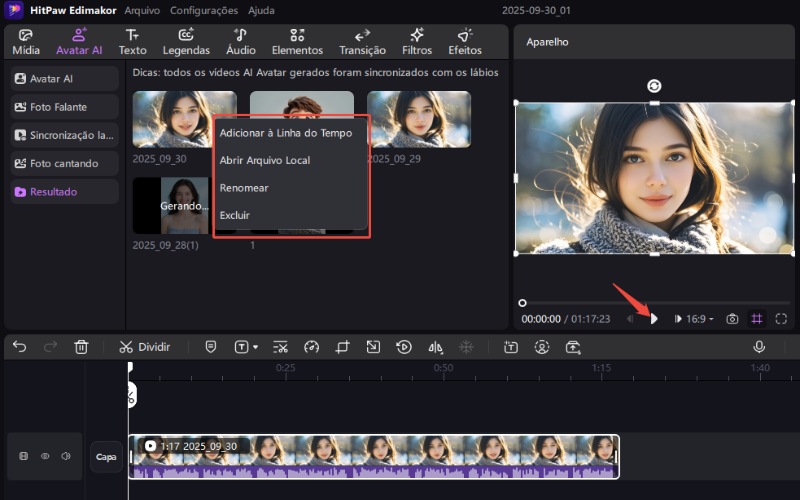The height and width of the screenshot is (500, 800).
Task: Toggle the preview grid overlay
Action: [x=757, y=319]
